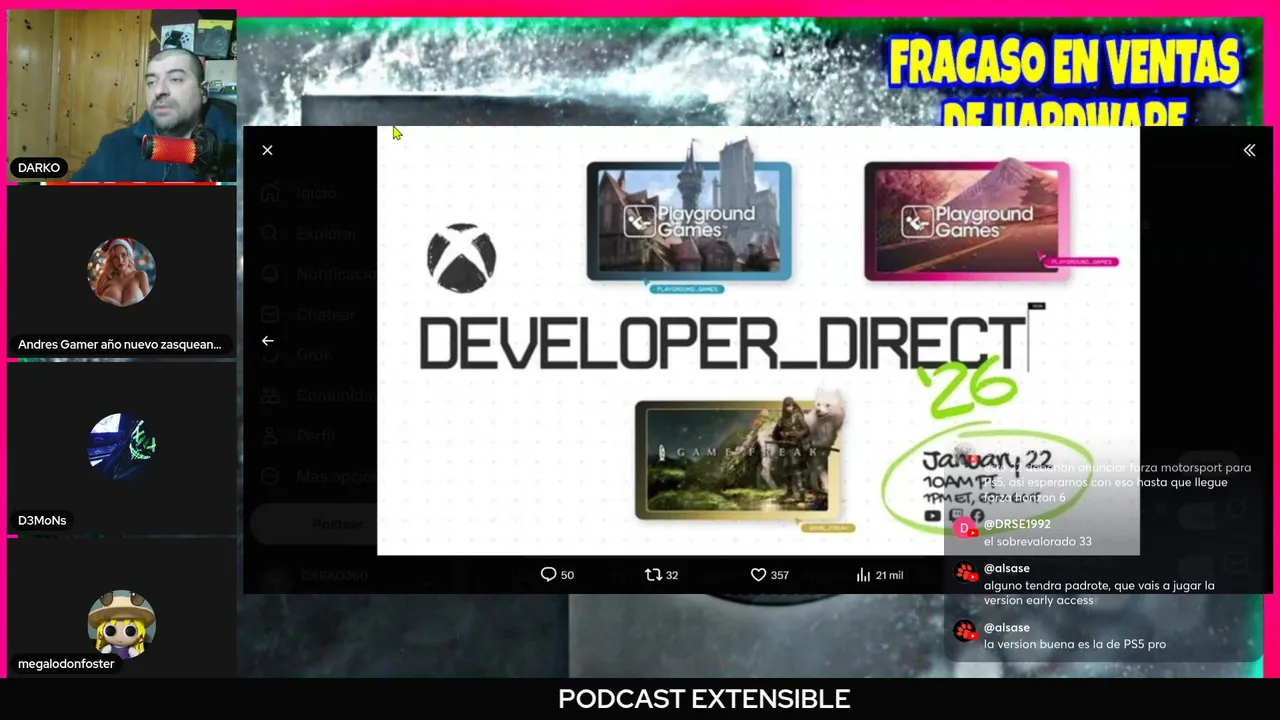Click the megalodonfoster name label
Image resolution: width=1280 pixels, height=720 pixels.
point(66,664)
